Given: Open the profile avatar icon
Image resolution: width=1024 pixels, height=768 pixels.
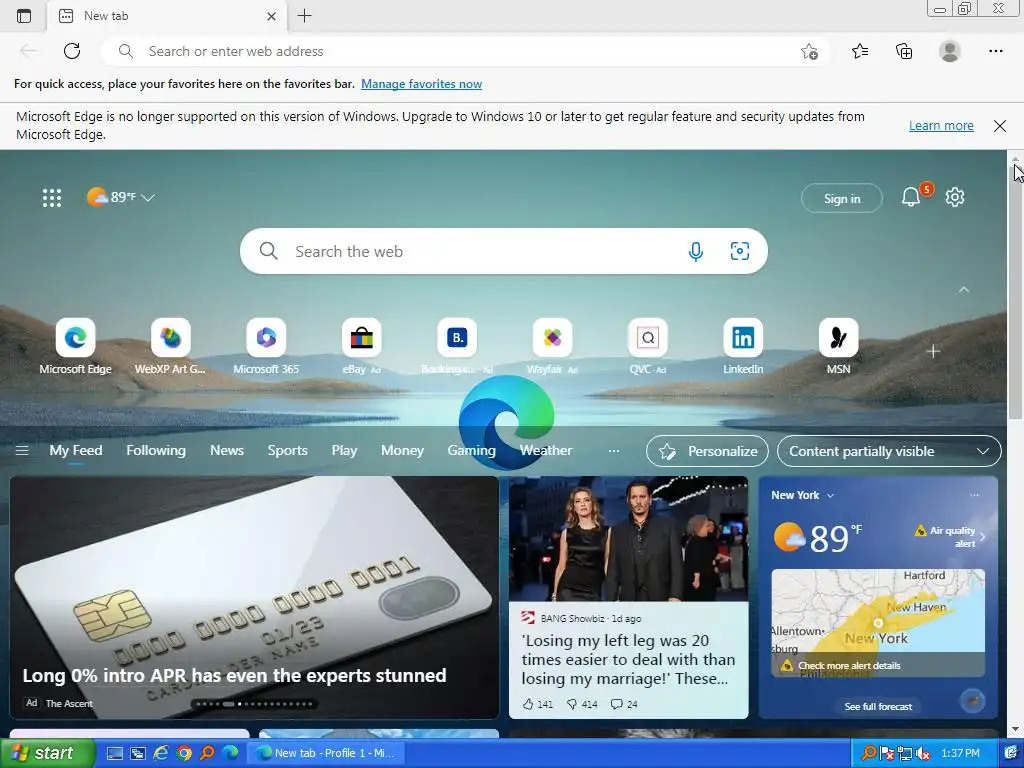Looking at the screenshot, I should [x=950, y=51].
